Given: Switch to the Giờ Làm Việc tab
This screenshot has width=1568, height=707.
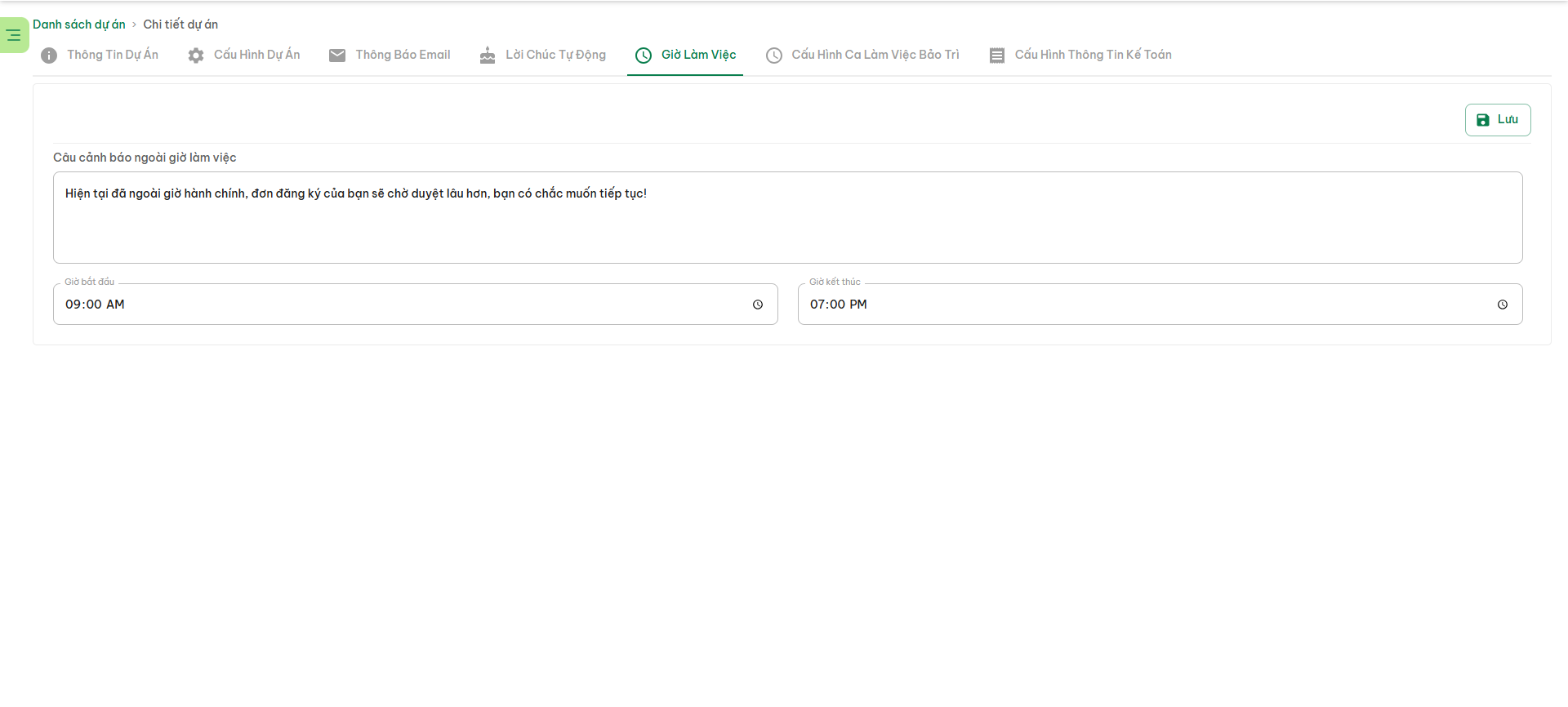Looking at the screenshot, I should tap(698, 55).
